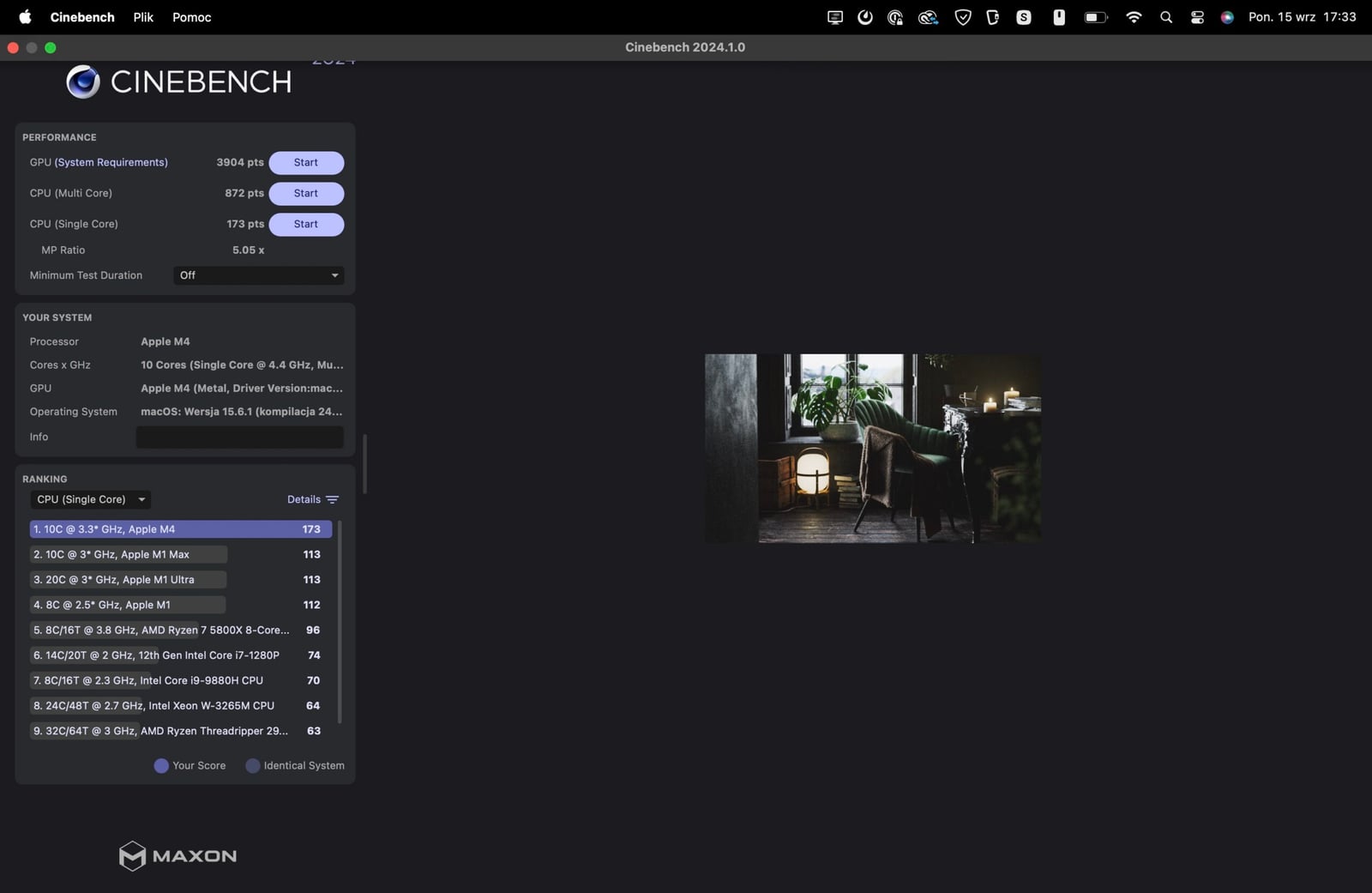
Task: Open the Pomoc menu
Action: tap(192, 17)
